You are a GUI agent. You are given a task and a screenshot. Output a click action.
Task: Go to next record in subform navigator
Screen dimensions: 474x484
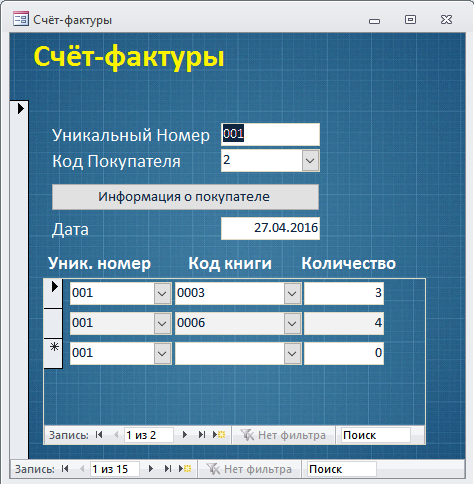185,435
